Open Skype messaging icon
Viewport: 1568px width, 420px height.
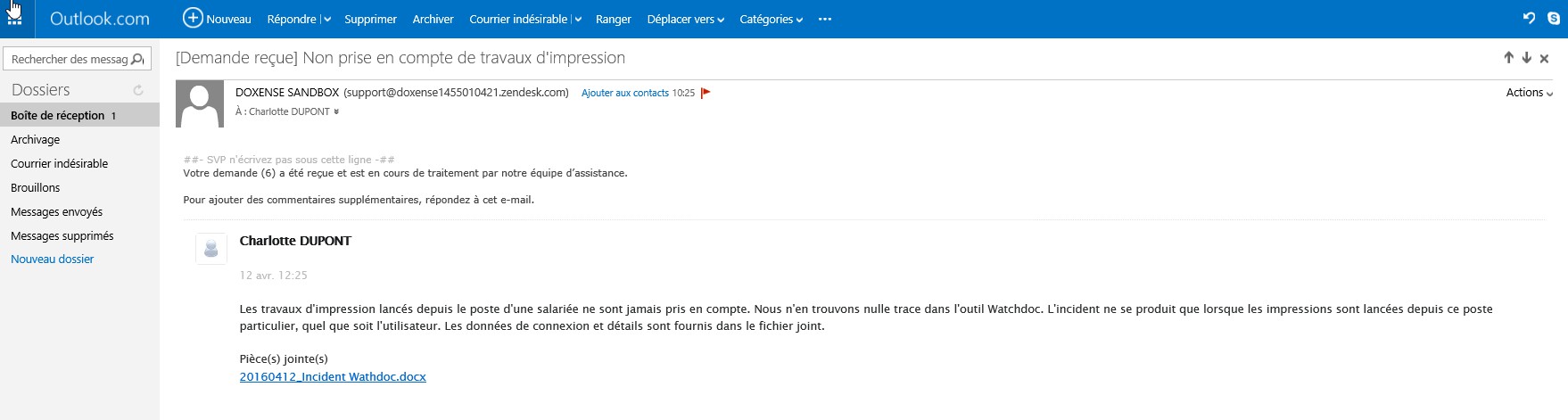[1553, 19]
